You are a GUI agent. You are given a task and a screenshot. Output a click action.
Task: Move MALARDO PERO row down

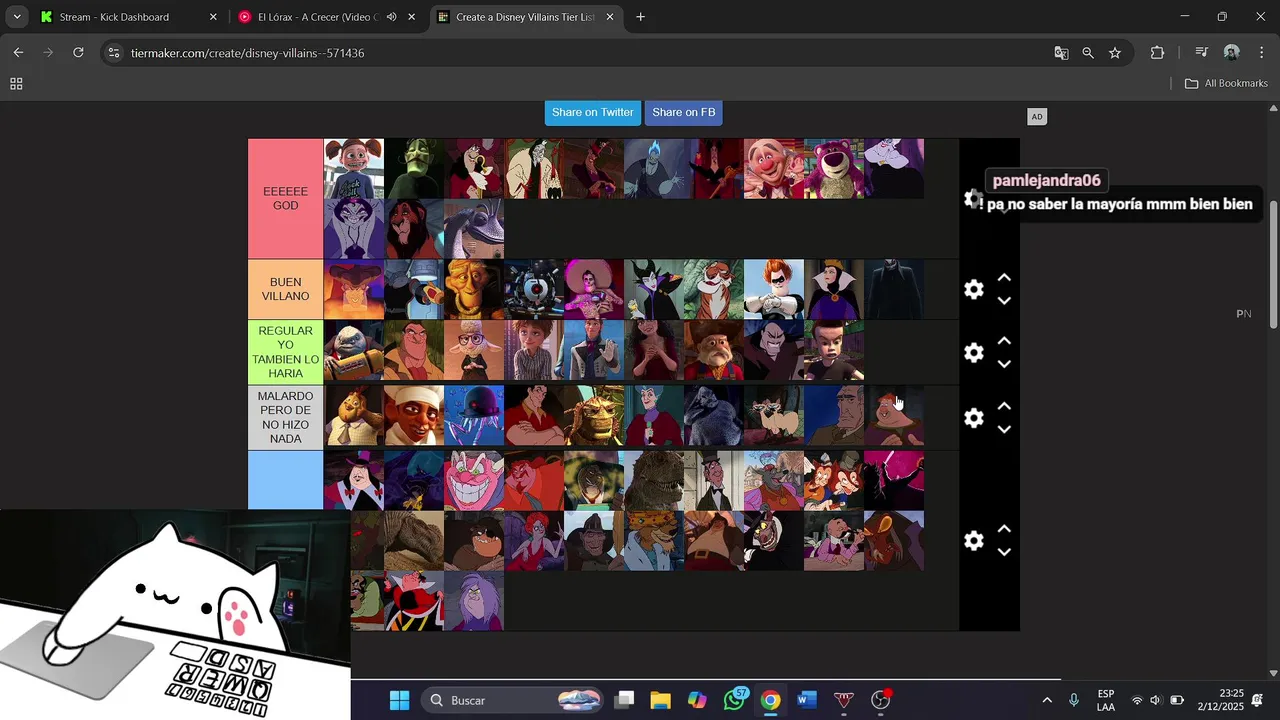click(1004, 429)
